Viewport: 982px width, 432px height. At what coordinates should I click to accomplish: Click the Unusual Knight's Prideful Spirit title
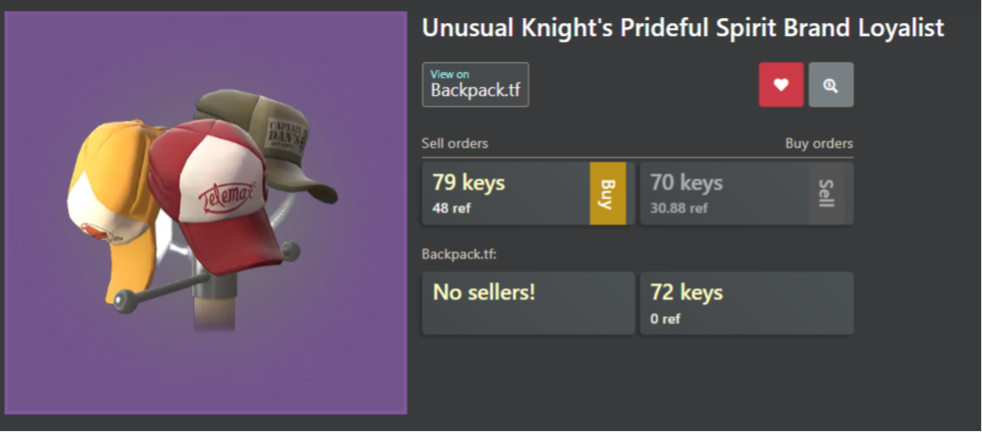click(x=682, y=28)
